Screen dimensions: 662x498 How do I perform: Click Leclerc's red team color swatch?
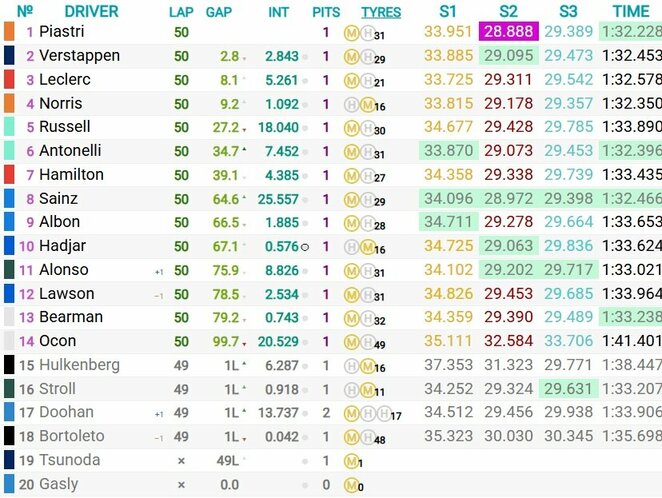[x=9, y=79]
